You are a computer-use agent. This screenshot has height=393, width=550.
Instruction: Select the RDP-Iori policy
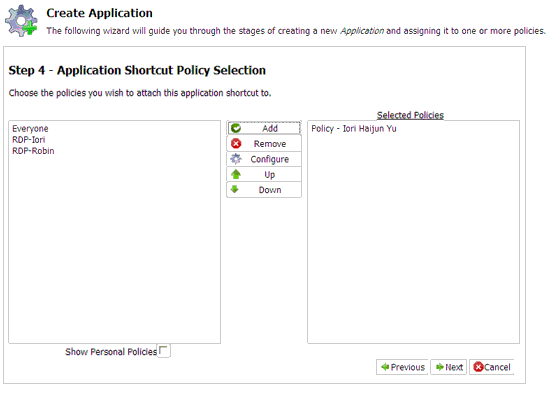tap(29, 140)
